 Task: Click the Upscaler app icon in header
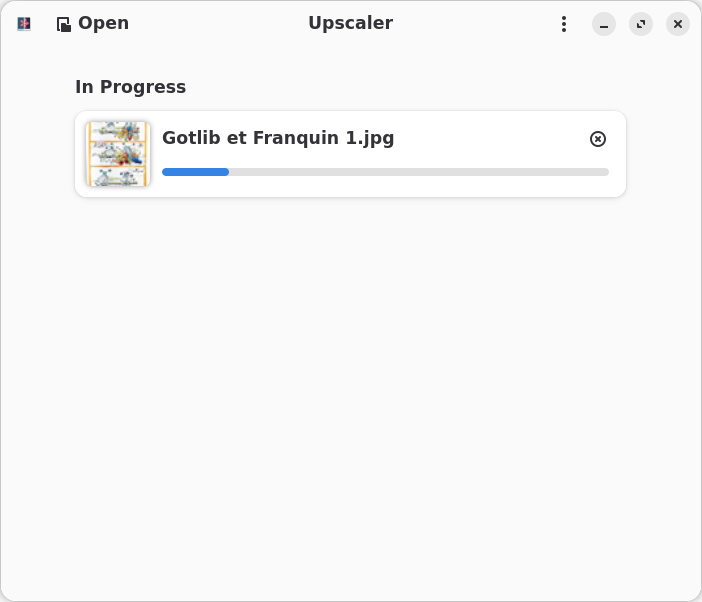[x=24, y=24]
